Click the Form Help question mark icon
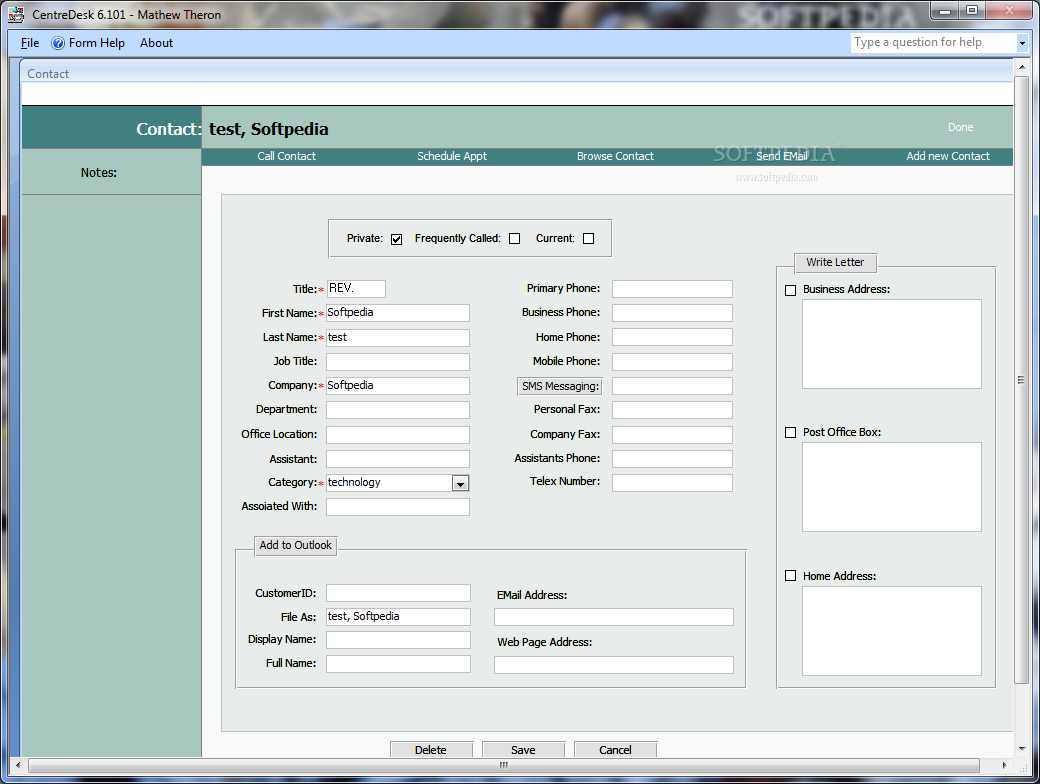1040x784 pixels. [x=58, y=43]
